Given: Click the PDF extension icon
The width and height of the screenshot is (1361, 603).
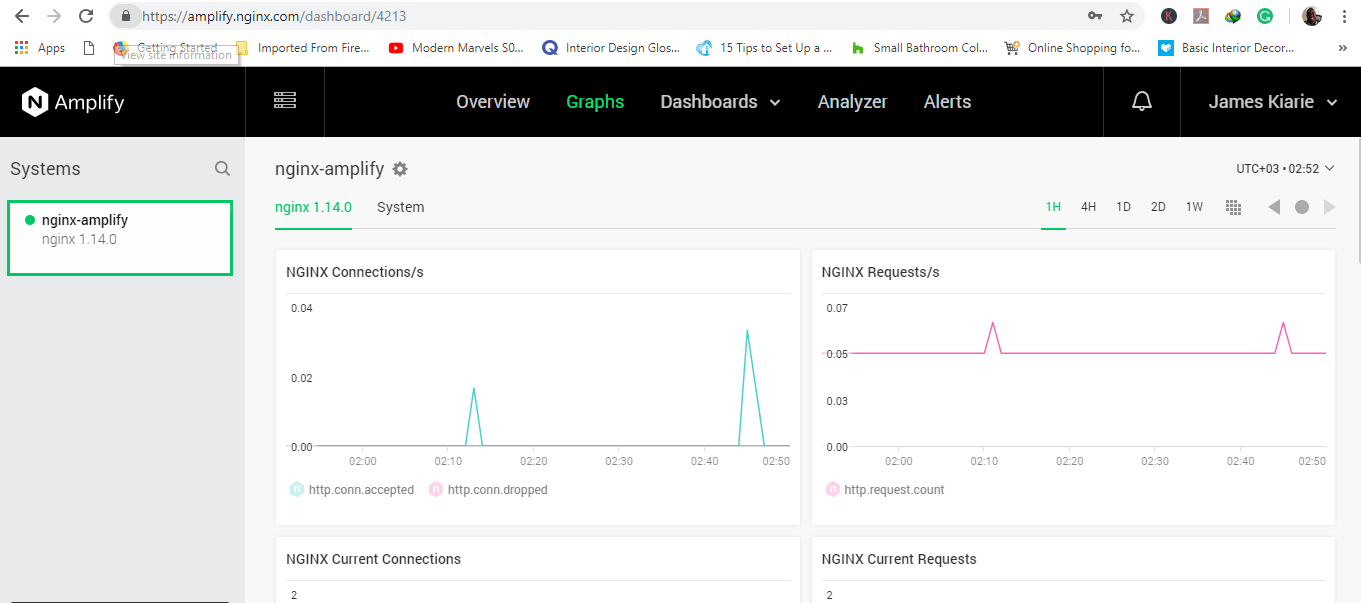Looking at the screenshot, I should [1201, 16].
